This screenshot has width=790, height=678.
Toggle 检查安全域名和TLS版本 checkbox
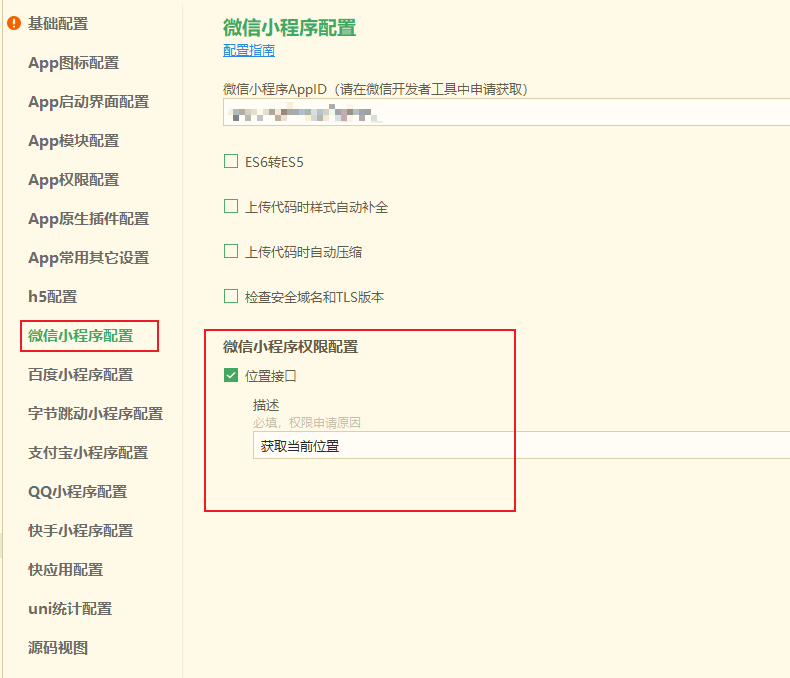coord(231,296)
